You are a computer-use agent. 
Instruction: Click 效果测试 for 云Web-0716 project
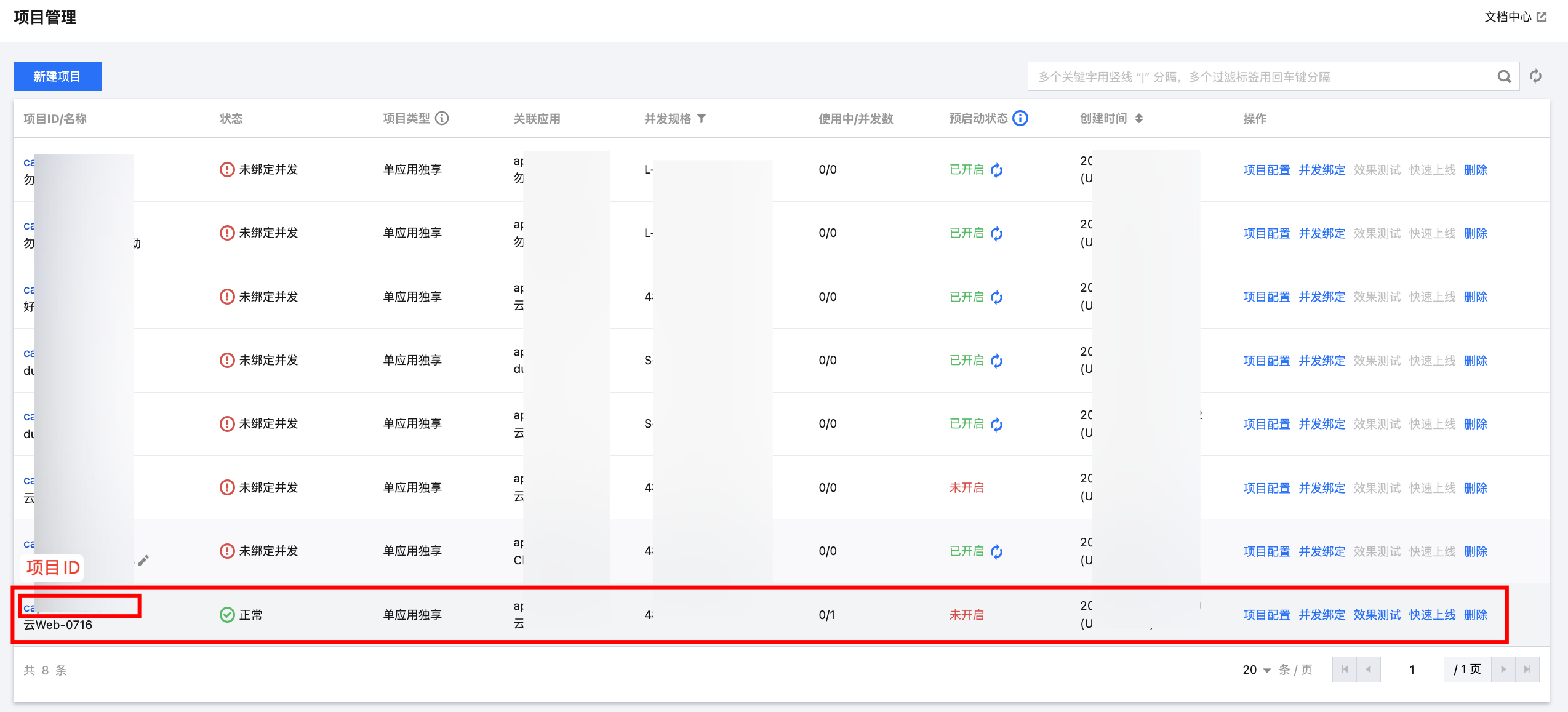pyautogui.click(x=1377, y=615)
